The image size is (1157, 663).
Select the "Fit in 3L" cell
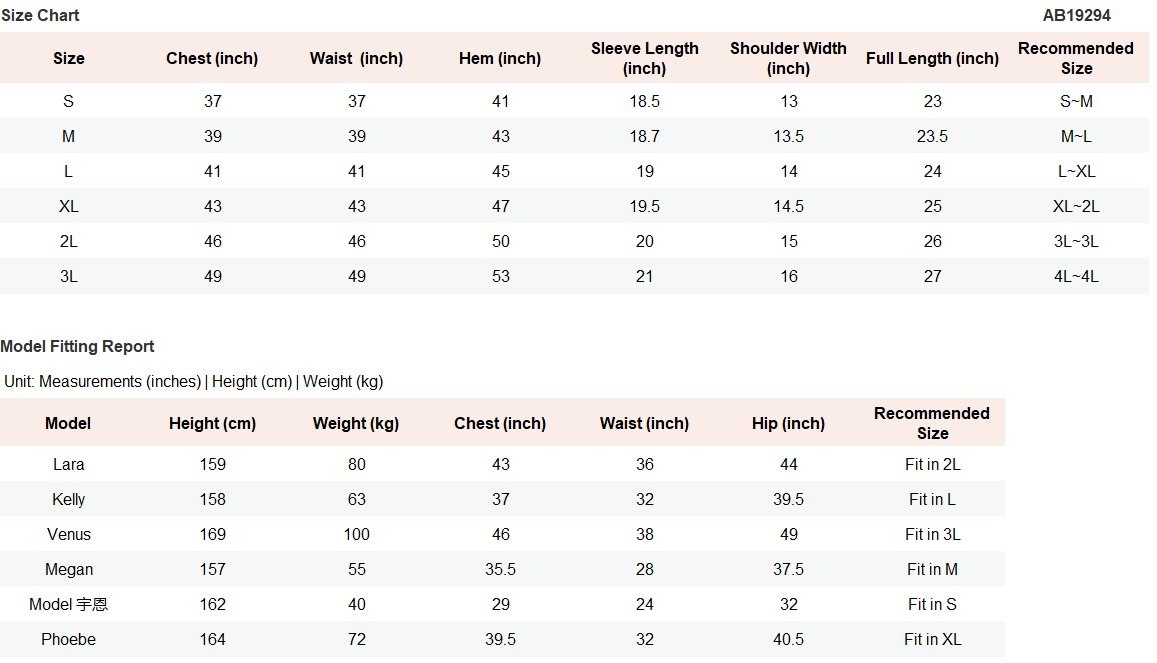[932, 534]
